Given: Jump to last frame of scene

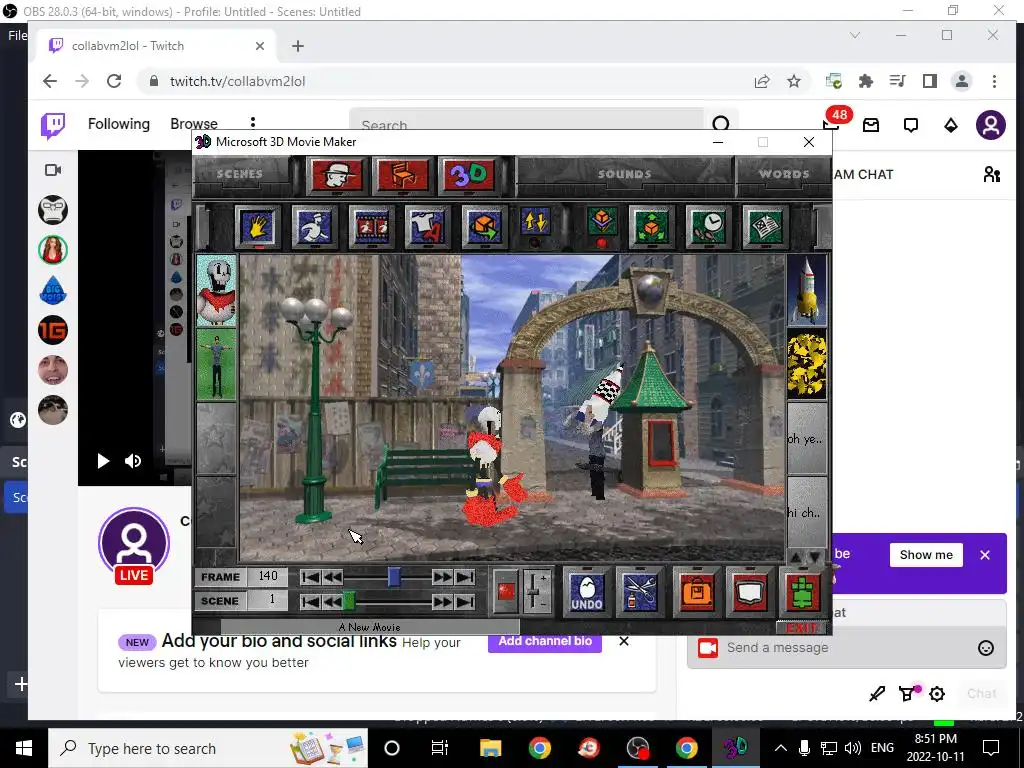Looking at the screenshot, I should [x=465, y=577].
